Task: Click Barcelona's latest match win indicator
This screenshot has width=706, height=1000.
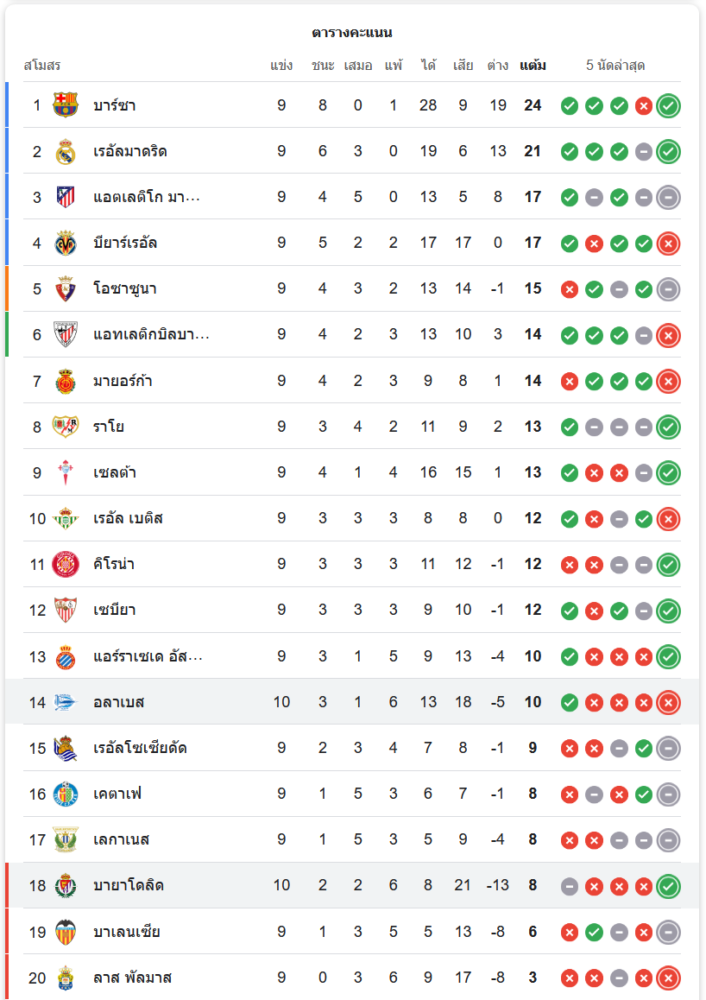Action: coord(669,105)
